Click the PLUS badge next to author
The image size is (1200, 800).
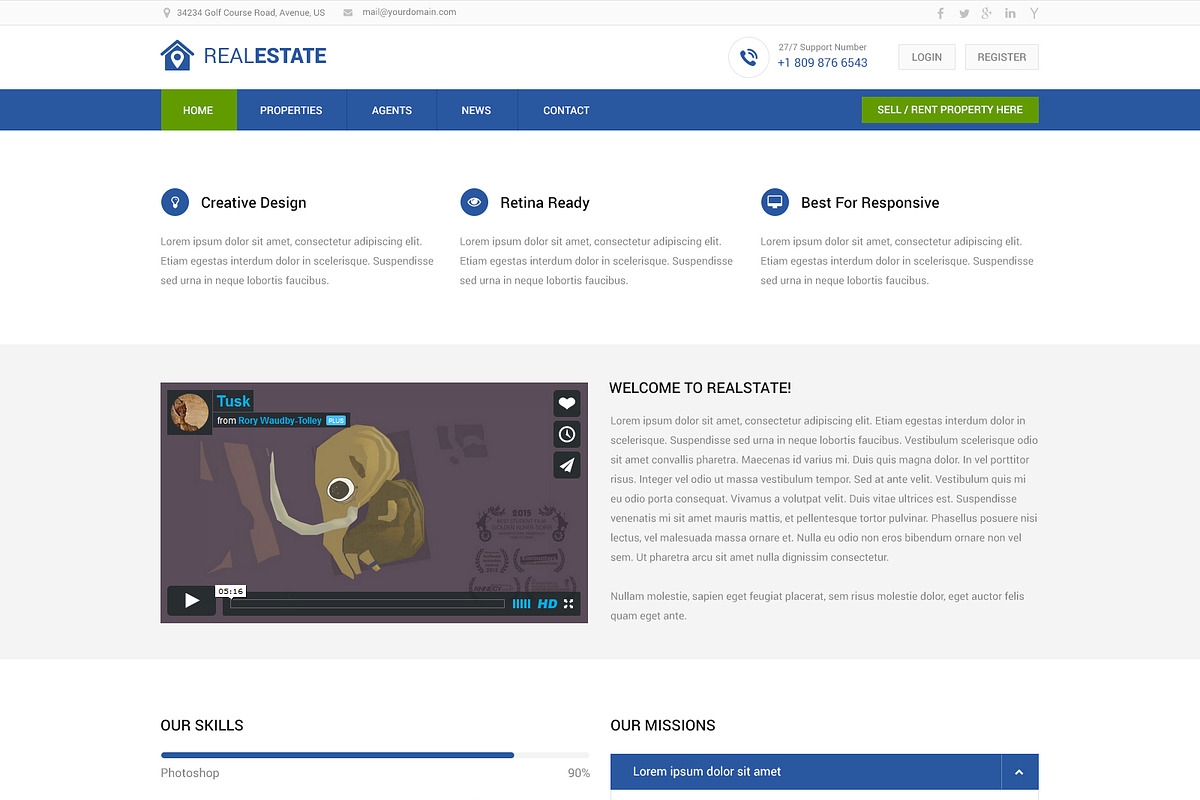336,421
